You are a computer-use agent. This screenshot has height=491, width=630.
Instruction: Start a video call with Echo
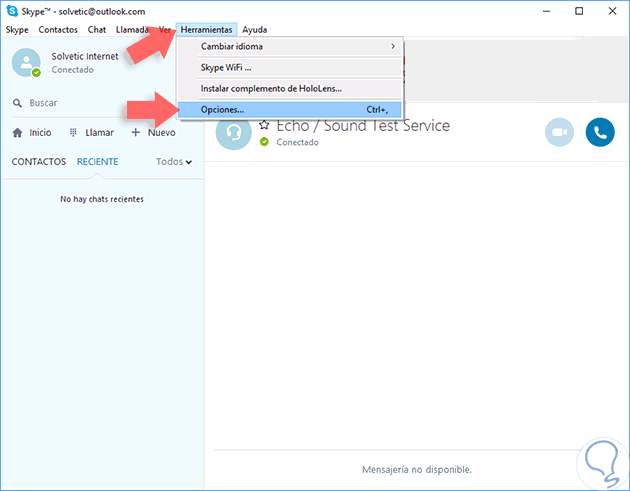pyautogui.click(x=559, y=132)
